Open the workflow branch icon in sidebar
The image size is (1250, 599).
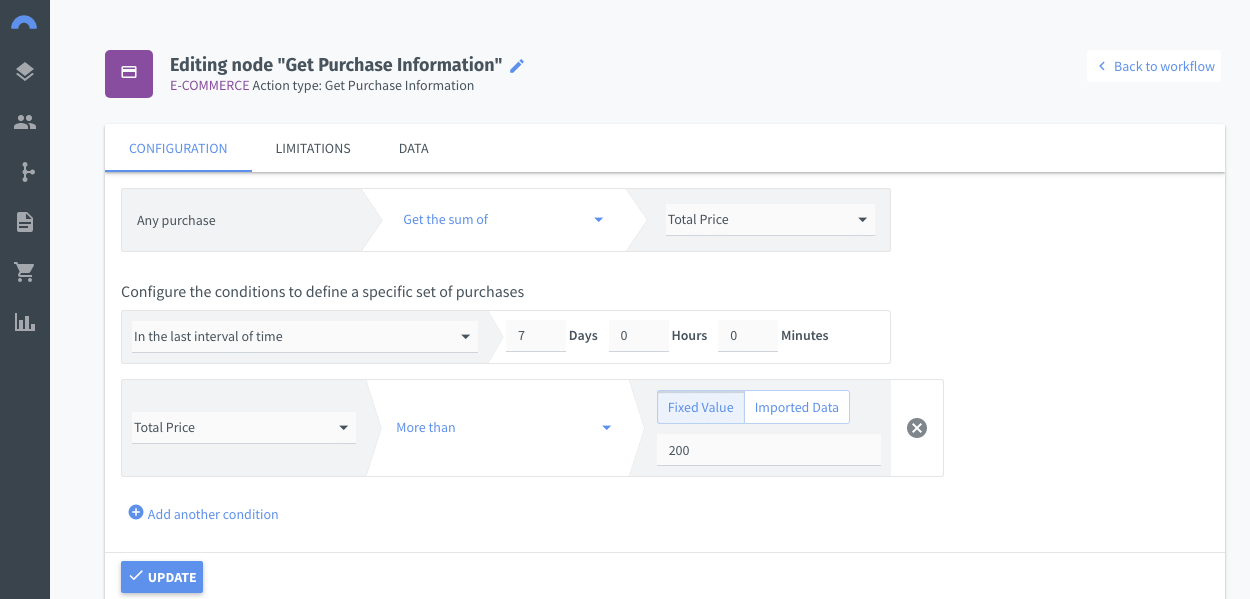click(25, 172)
